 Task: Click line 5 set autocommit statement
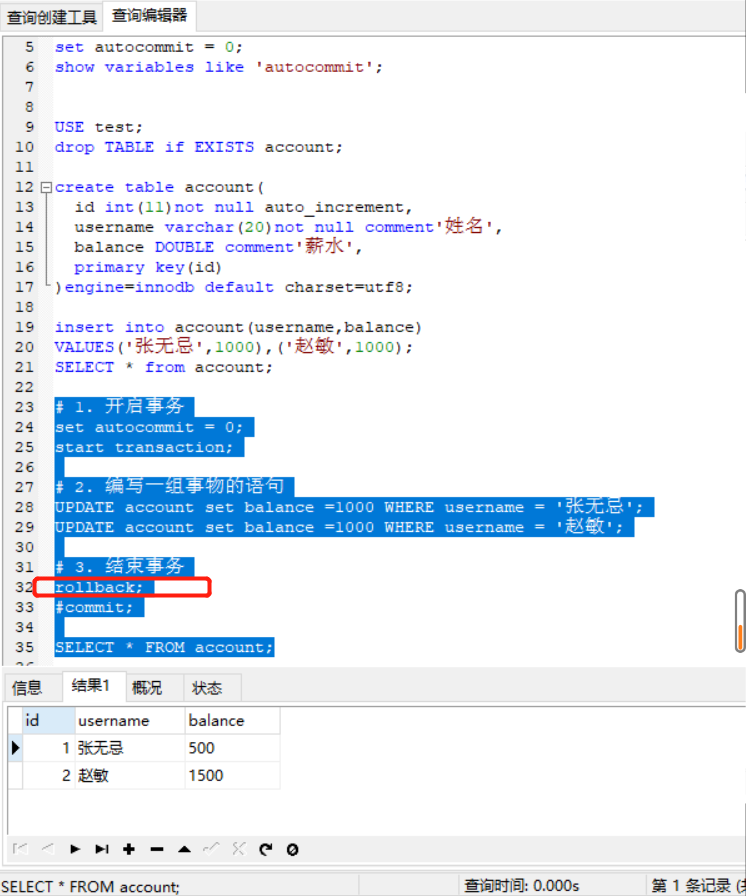[149, 47]
